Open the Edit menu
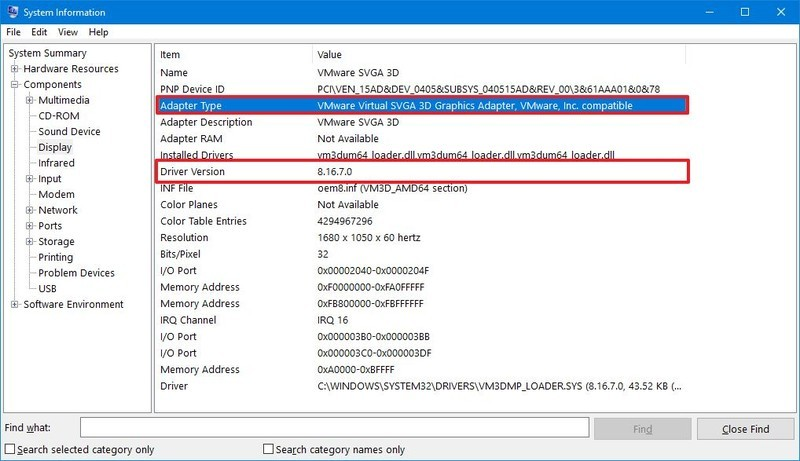Image resolution: width=800 pixels, height=461 pixels. pos(39,32)
